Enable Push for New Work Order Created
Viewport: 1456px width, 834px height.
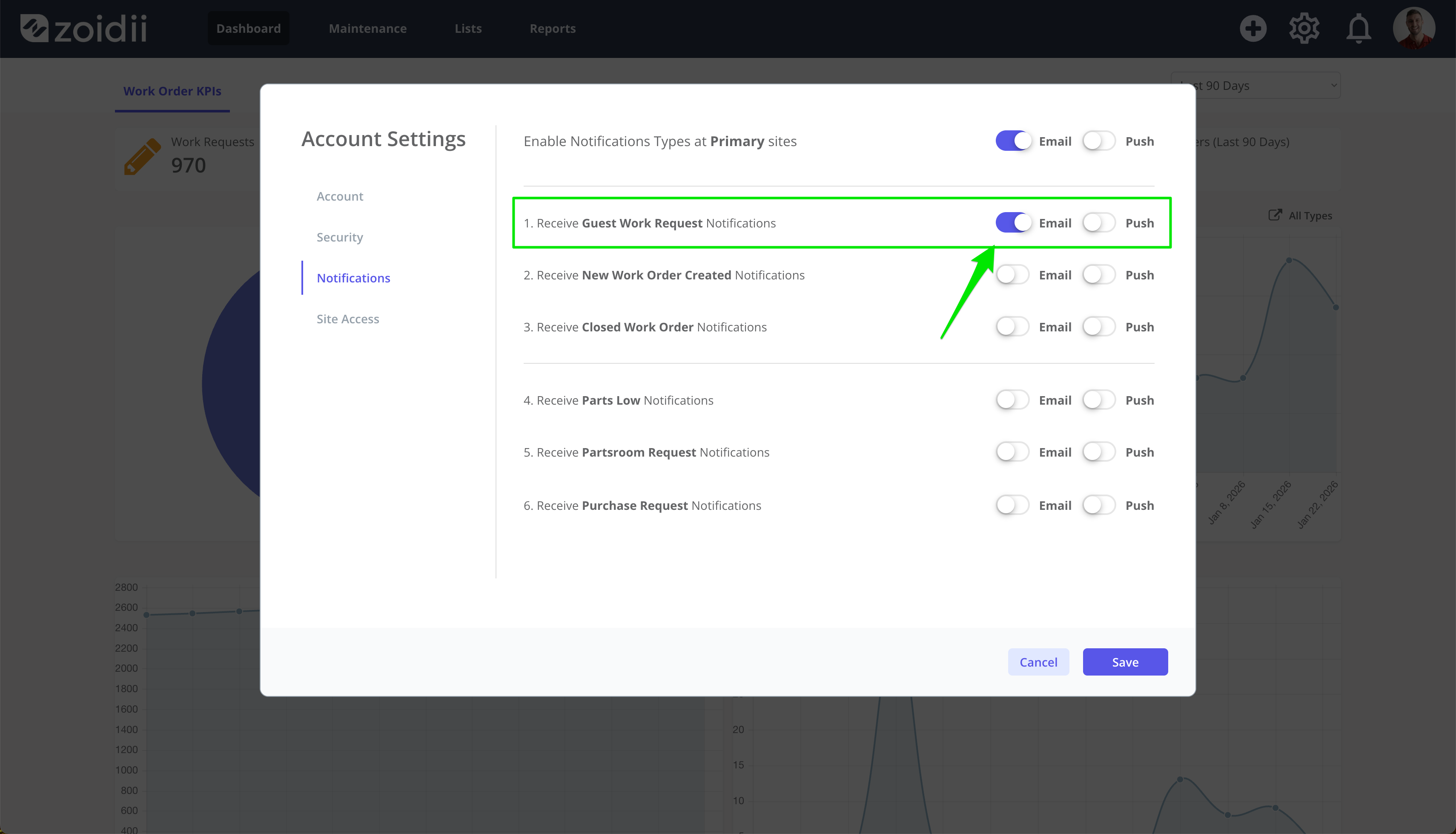coord(1099,275)
